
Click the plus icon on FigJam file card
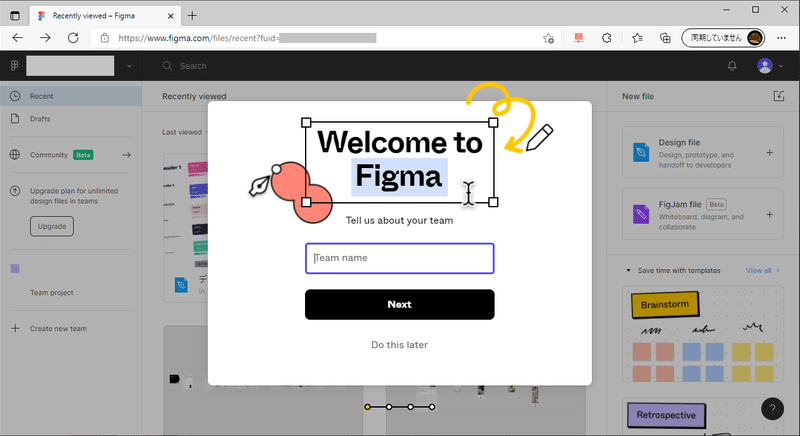coord(769,215)
